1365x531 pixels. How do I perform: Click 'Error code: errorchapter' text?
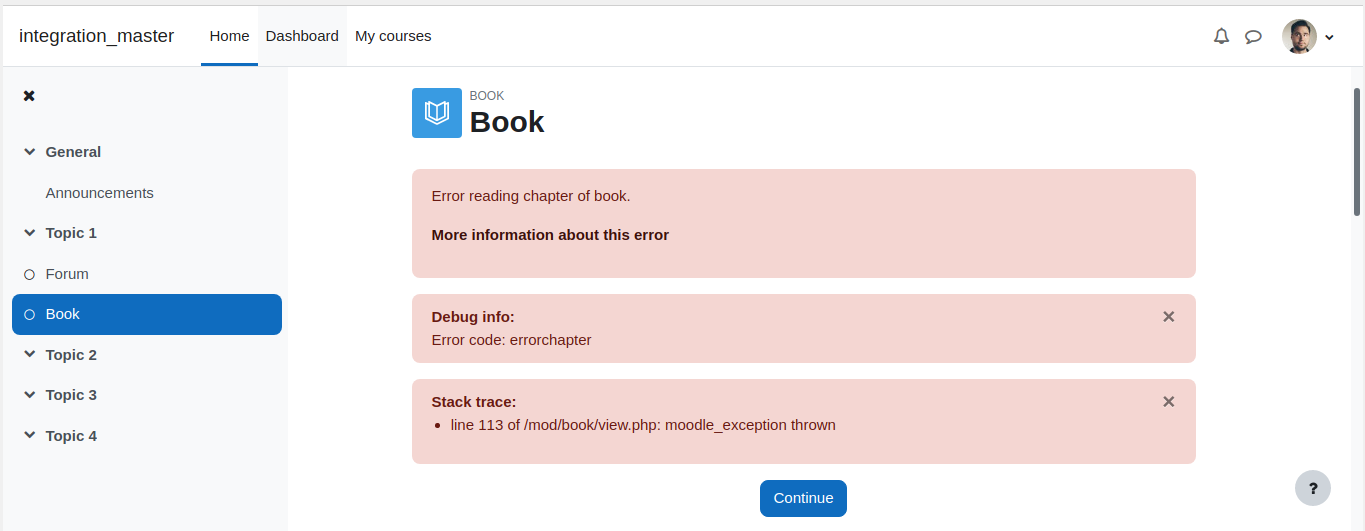point(512,340)
